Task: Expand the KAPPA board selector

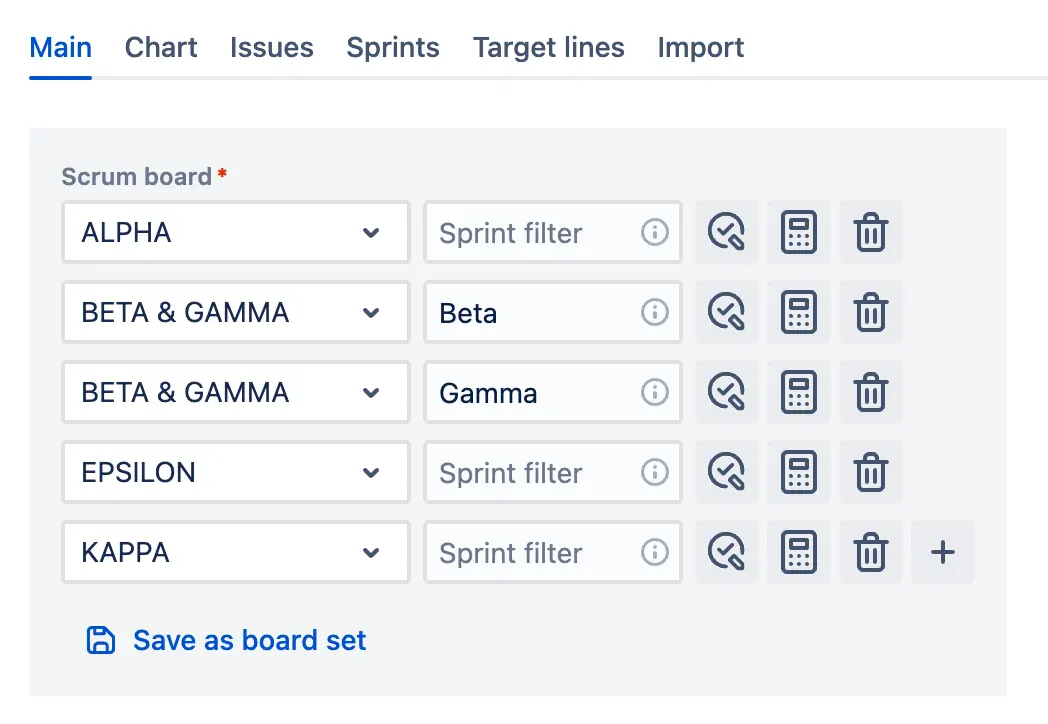Action: 235,553
